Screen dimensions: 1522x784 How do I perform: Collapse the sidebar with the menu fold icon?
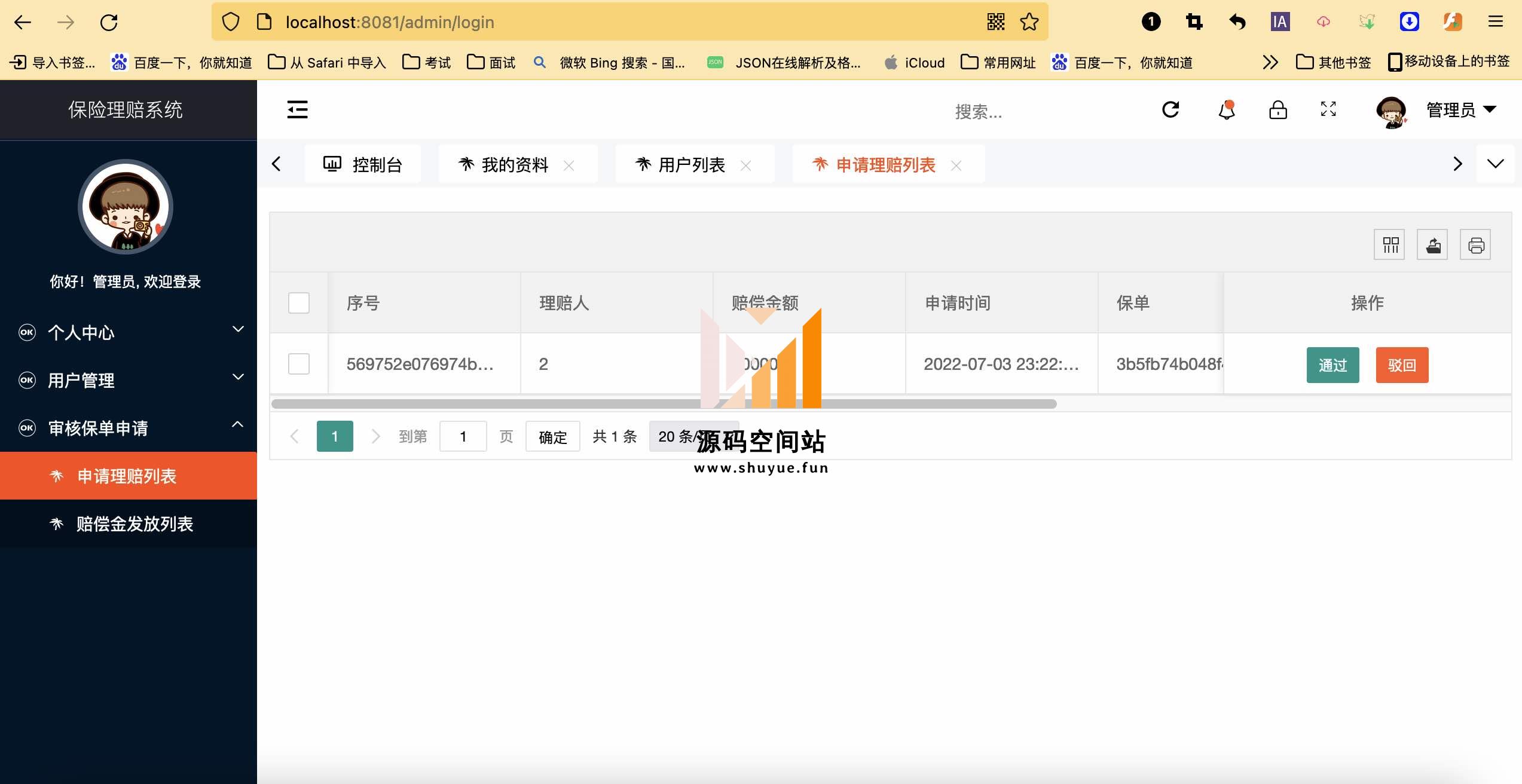297,110
